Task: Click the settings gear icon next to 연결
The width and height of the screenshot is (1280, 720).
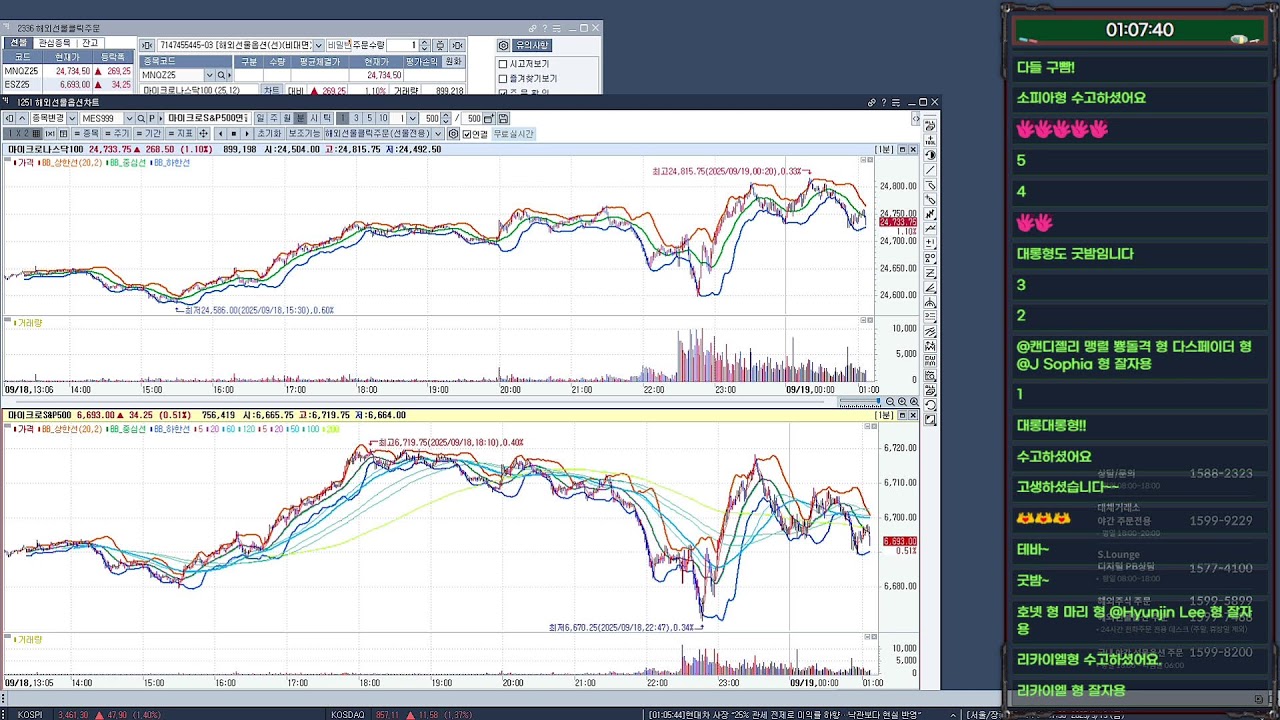Action: point(453,133)
